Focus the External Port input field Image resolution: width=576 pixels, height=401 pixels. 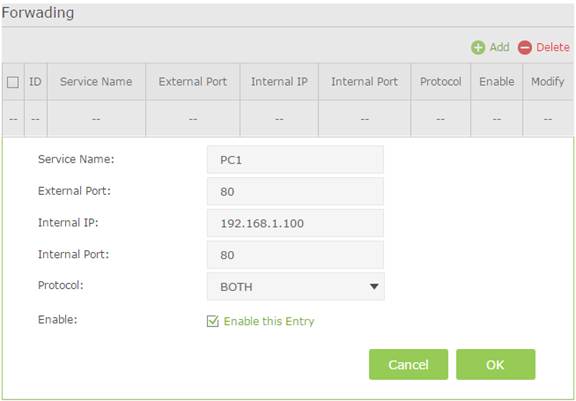coord(295,191)
